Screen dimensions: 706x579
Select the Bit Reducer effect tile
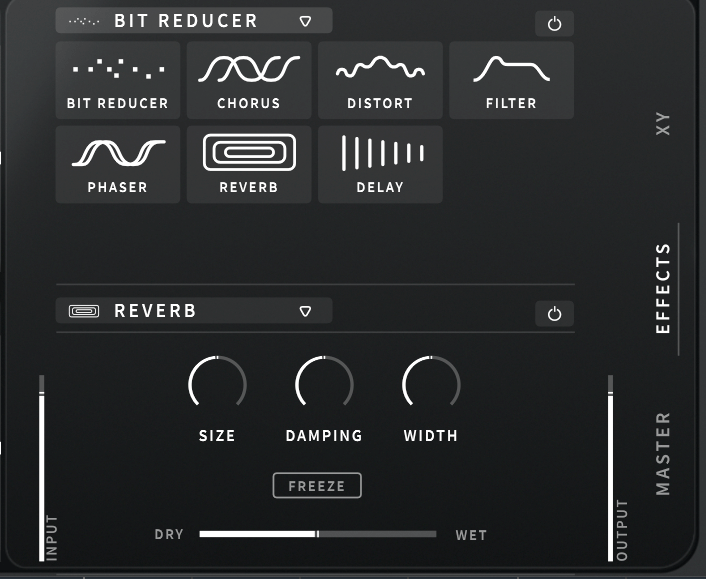point(118,79)
